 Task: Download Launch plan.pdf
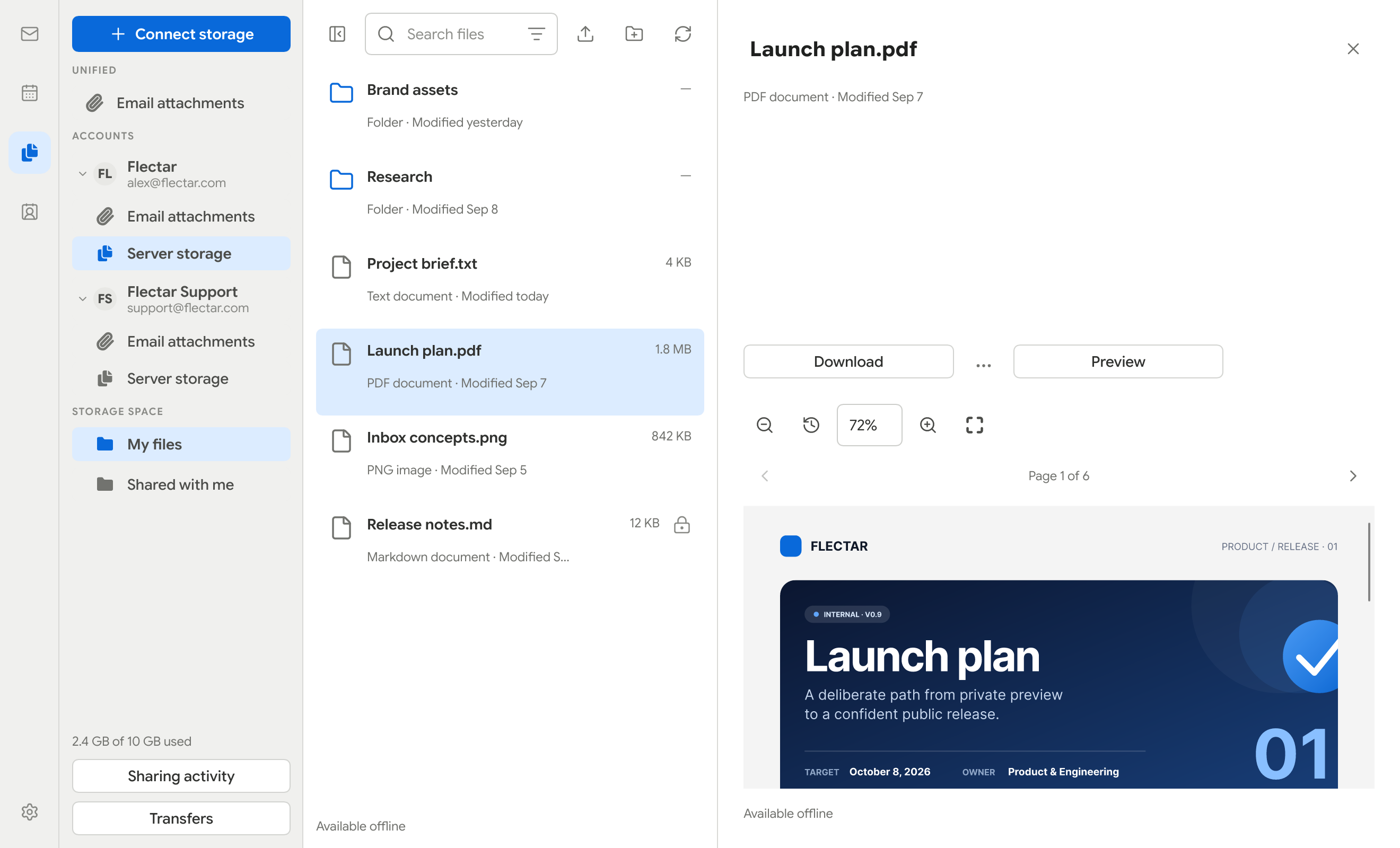[848, 361]
